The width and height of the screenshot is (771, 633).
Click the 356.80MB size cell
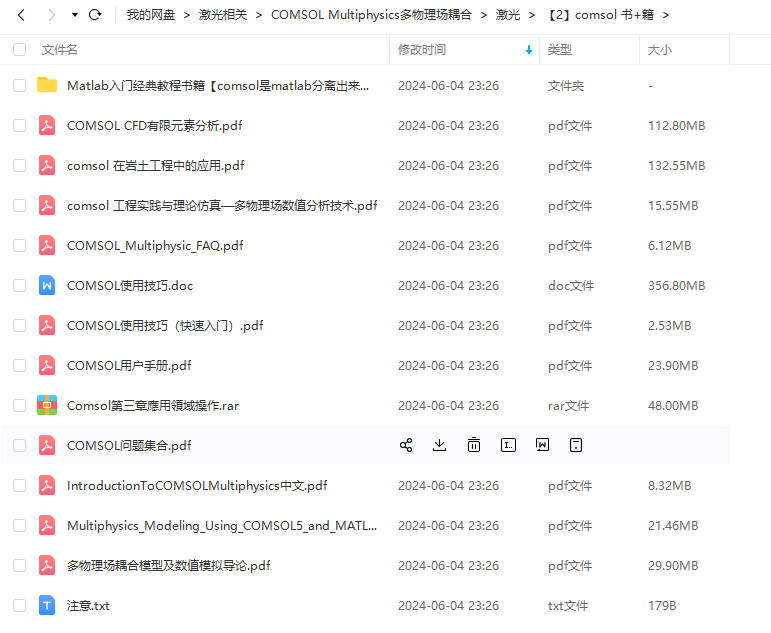[677, 285]
